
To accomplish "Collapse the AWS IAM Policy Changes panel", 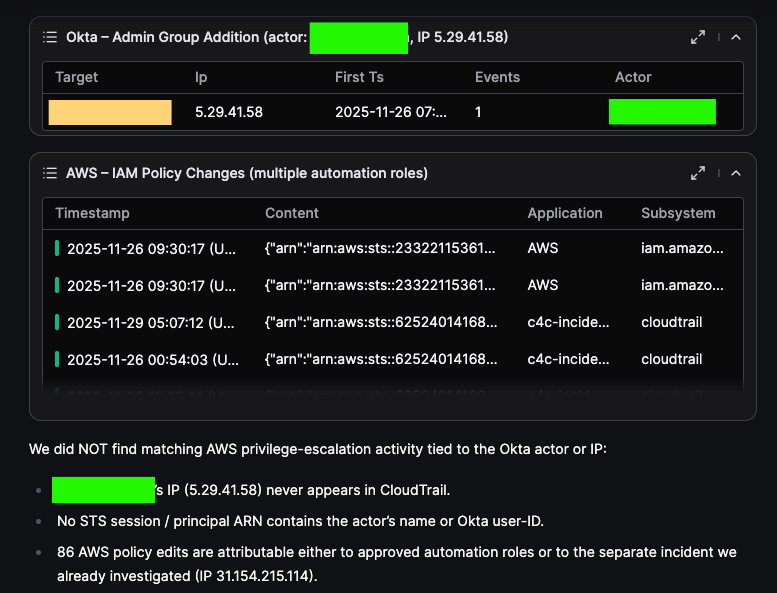I will [736, 173].
